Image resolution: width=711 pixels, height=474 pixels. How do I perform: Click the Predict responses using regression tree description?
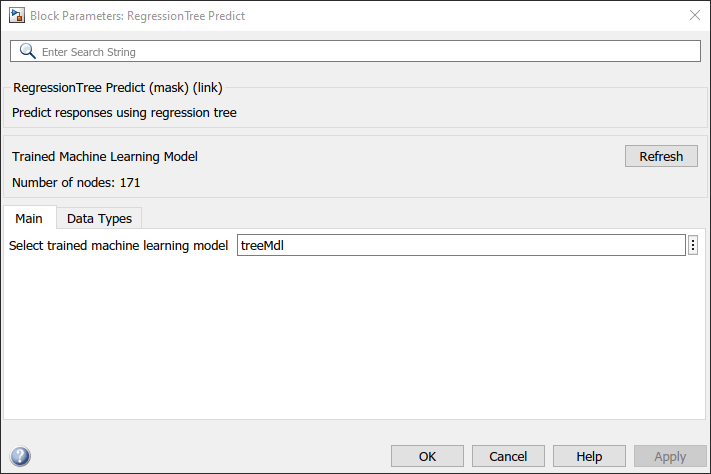pyautogui.click(x=124, y=113)
